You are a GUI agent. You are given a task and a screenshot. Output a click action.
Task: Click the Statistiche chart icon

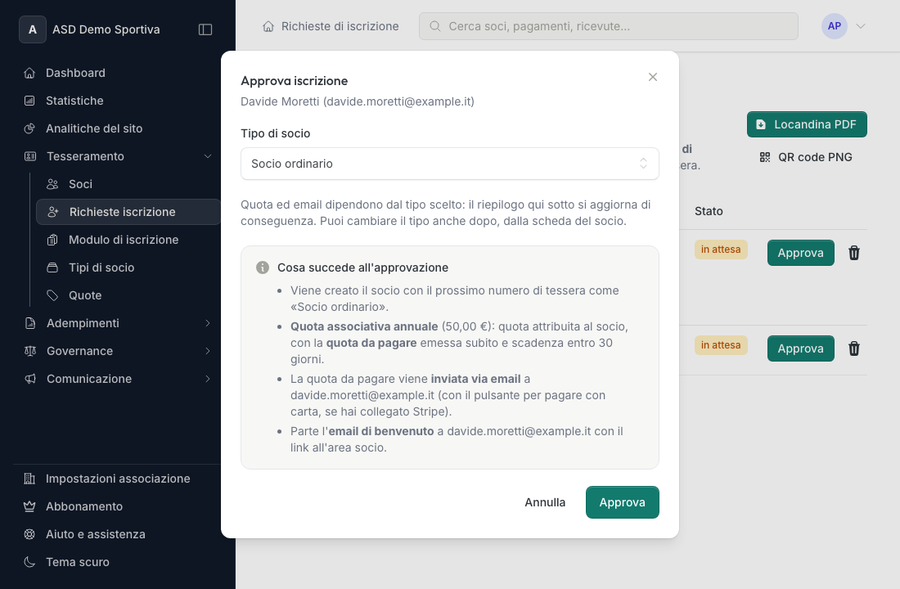[30, 100]
